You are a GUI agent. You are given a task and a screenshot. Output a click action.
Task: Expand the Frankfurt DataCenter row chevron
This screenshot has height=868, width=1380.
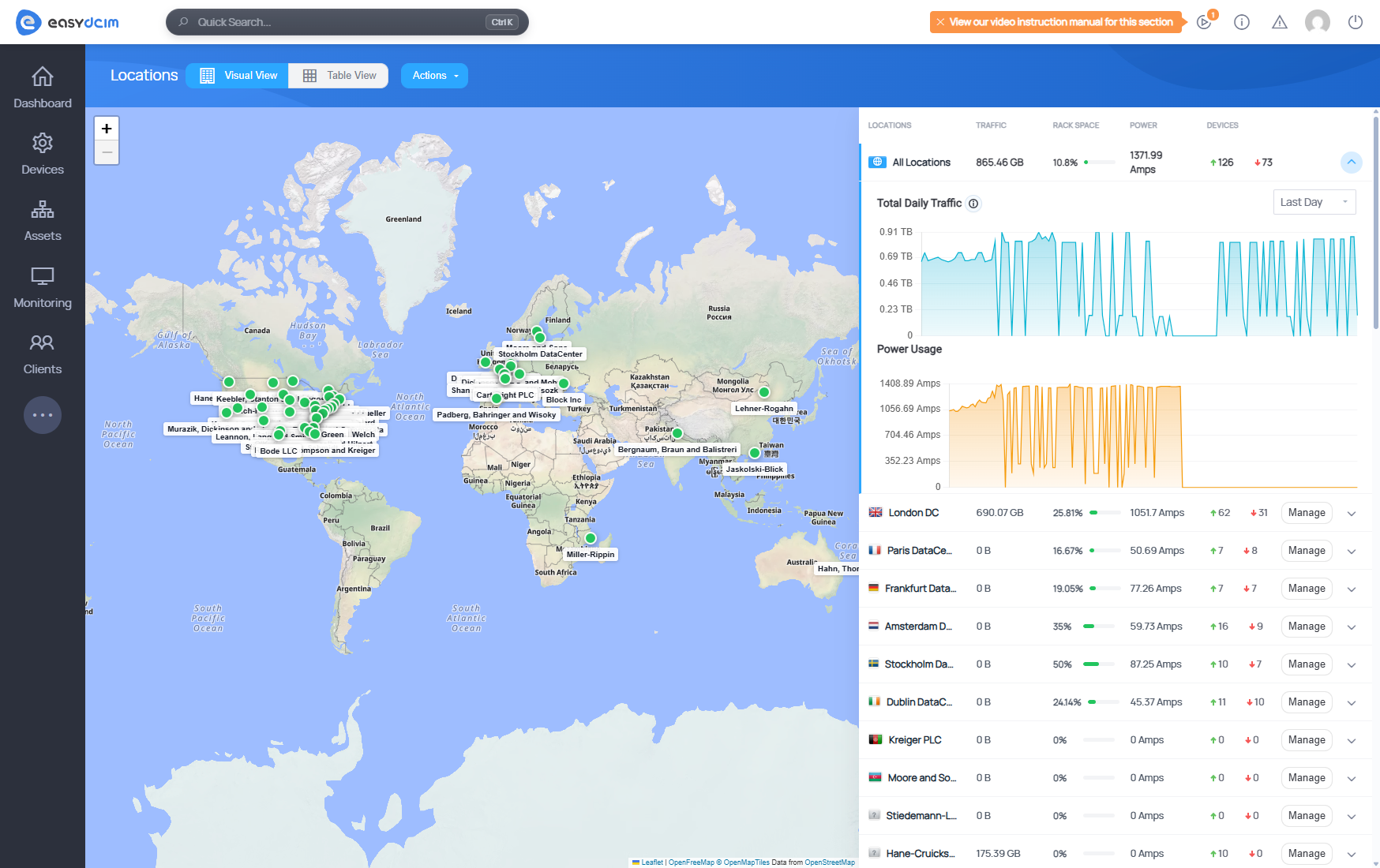1352,589
